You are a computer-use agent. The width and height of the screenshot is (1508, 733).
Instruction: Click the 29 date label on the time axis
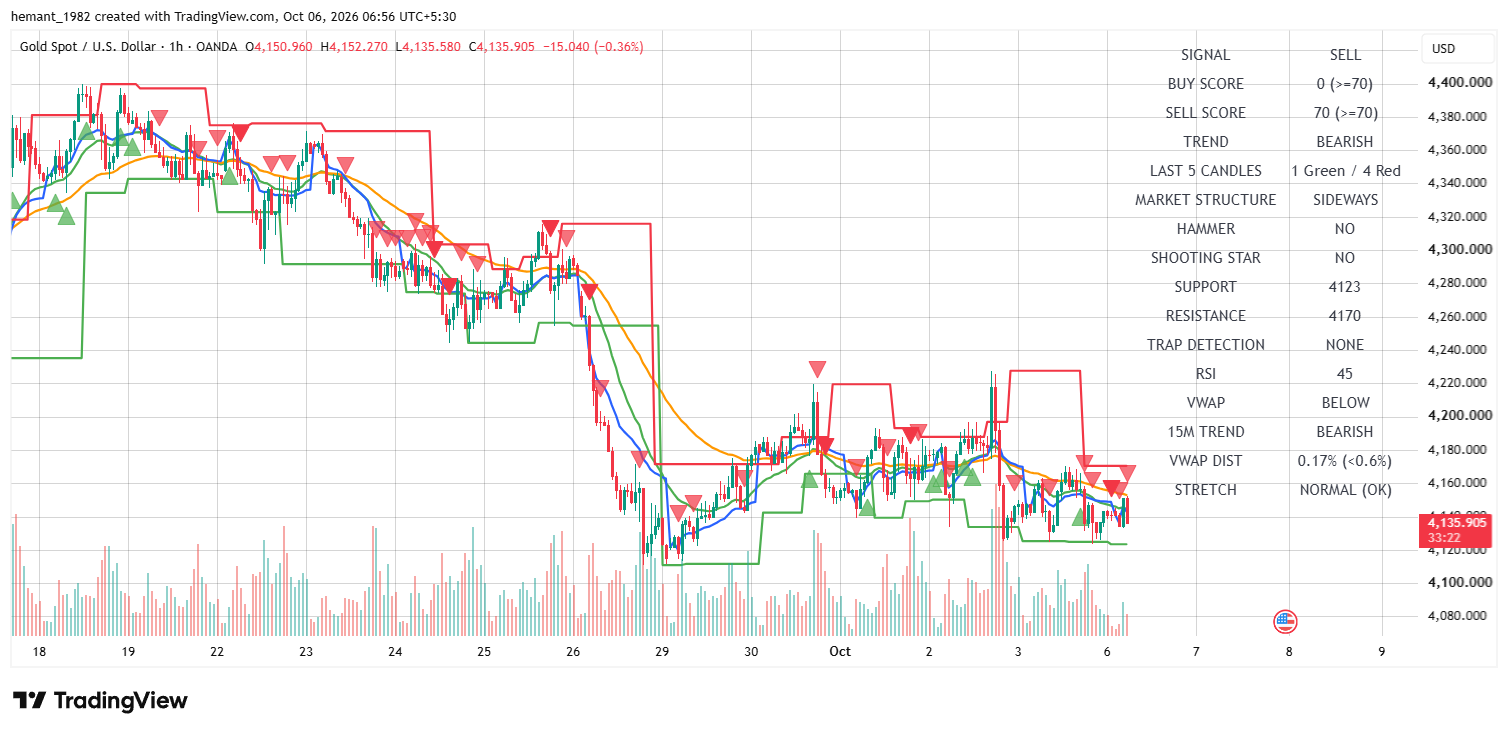point(662,651)
